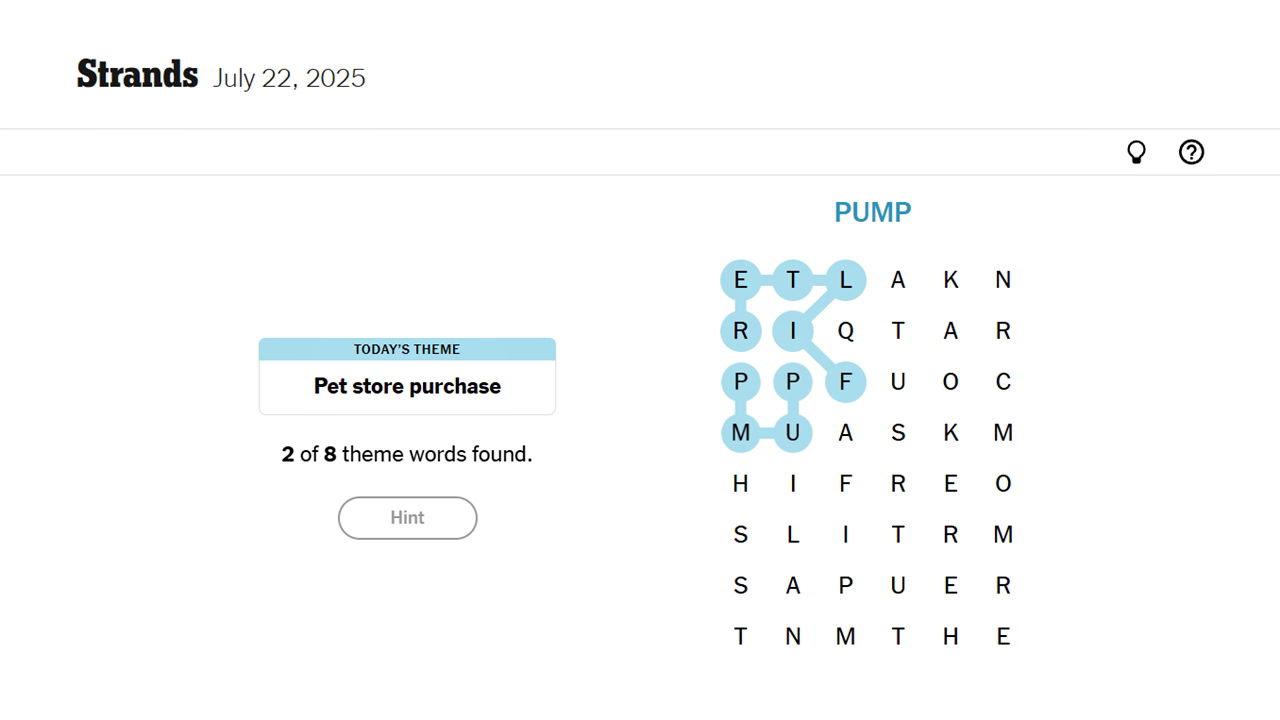Click the letter M in the bottom row
The width and height of the screenshot is (1280, 720).
coord(845,636)
